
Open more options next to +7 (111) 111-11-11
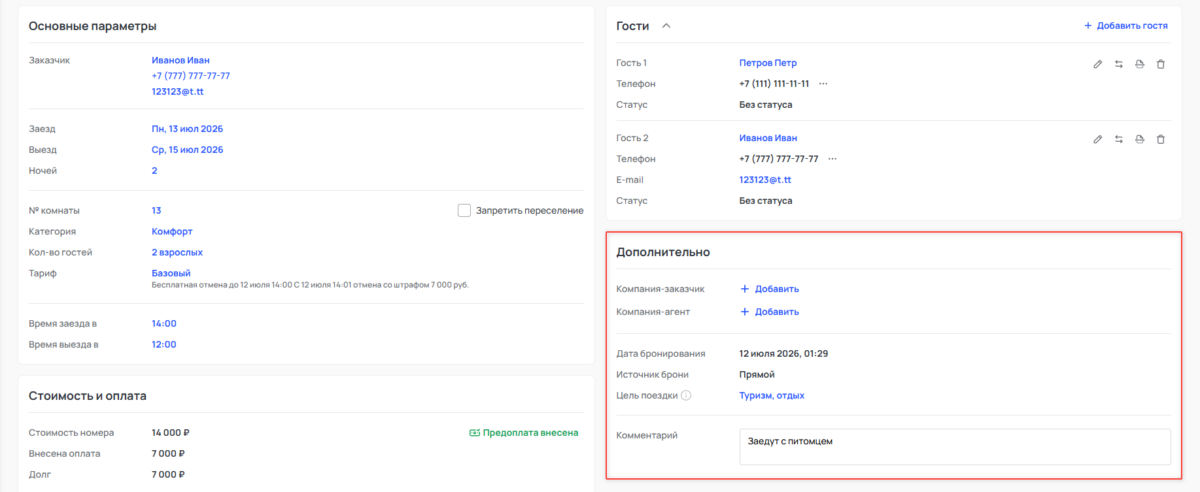point(824,83)
